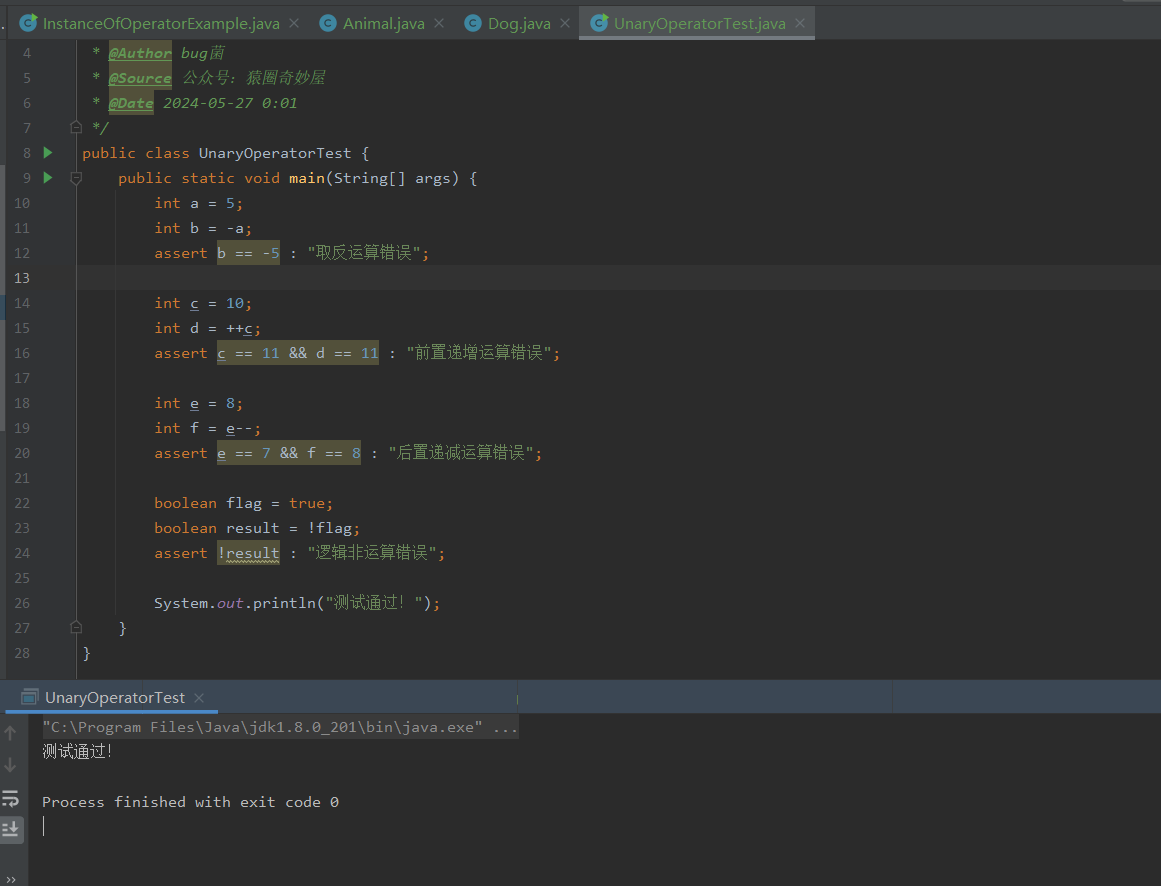The image size is (1161, 886).
Task: Click the int f = e-- statement
Action: point(207,428)
